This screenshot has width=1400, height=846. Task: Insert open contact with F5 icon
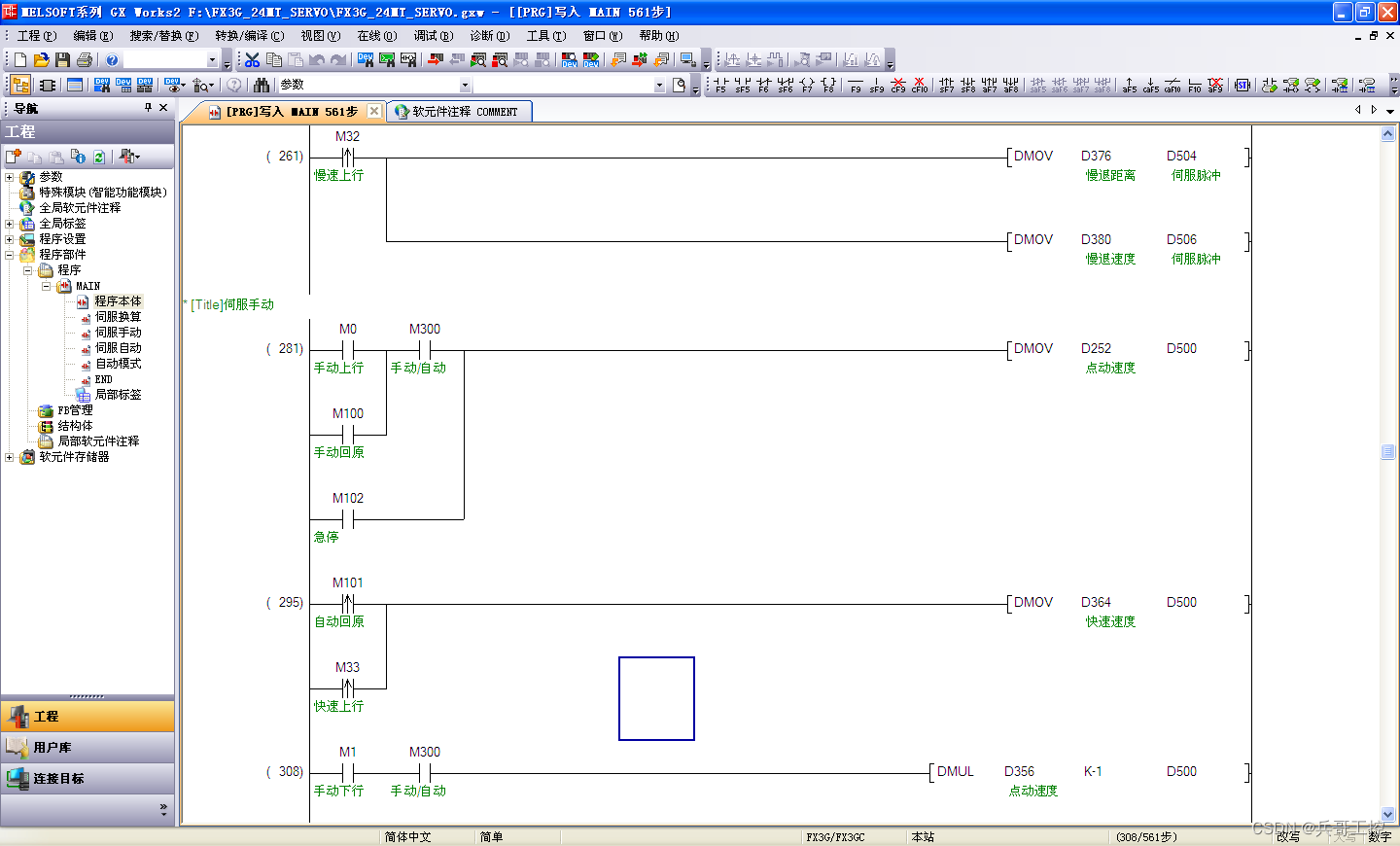[x=720, y=86]
